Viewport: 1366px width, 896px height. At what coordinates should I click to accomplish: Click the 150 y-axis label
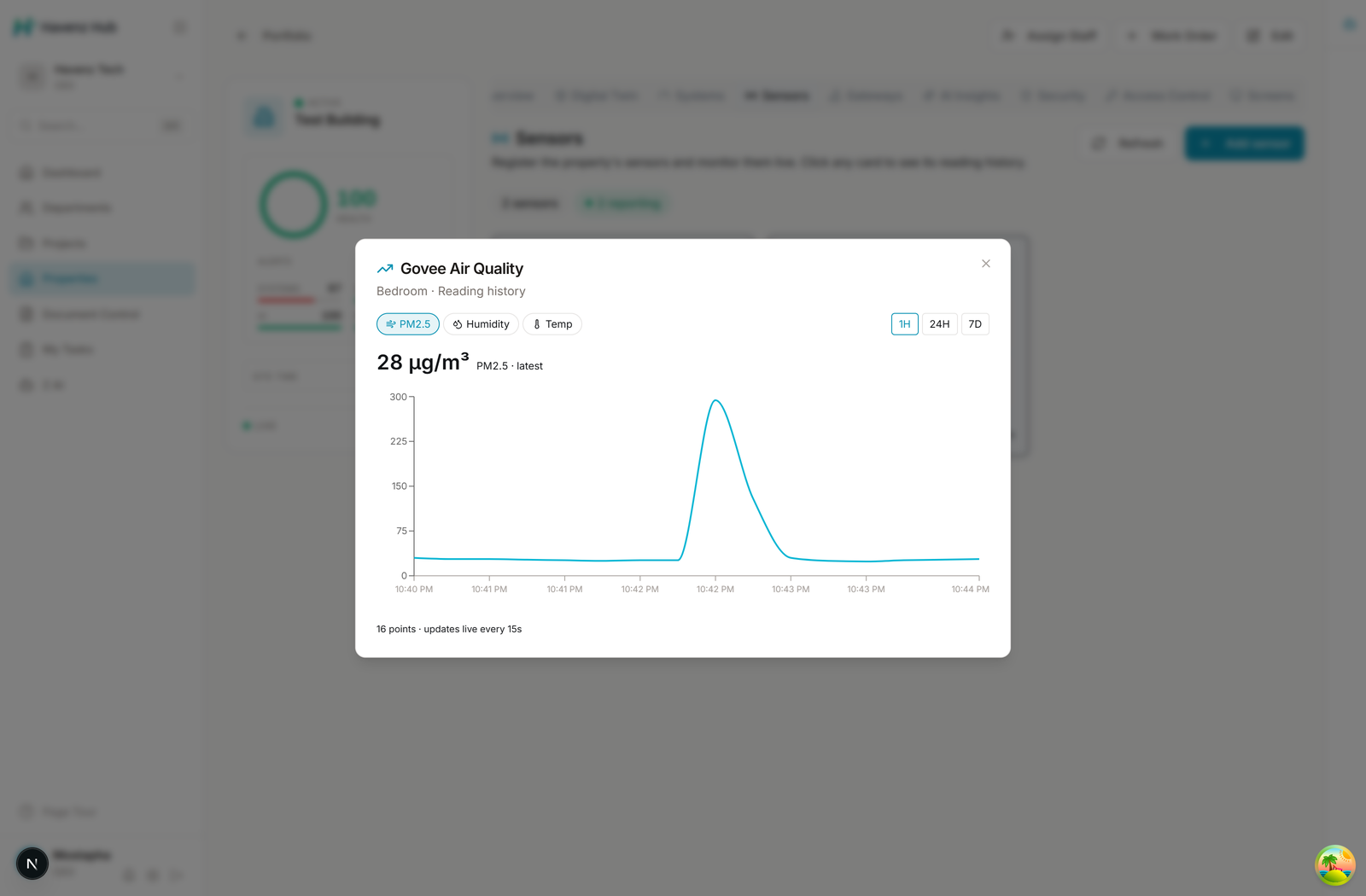400,486
